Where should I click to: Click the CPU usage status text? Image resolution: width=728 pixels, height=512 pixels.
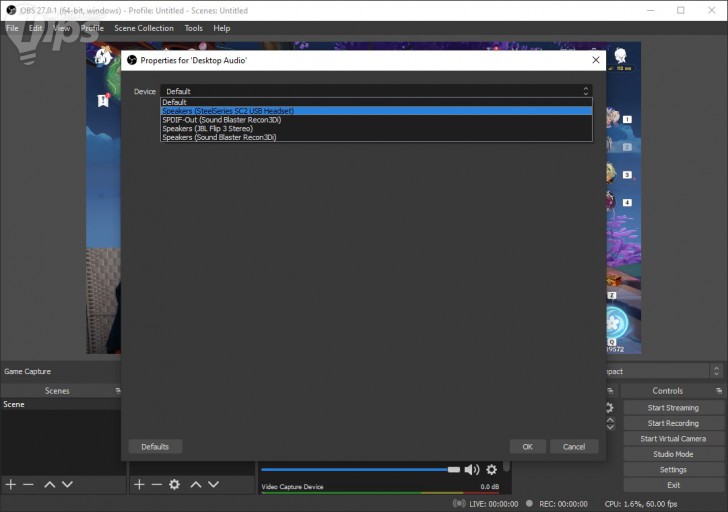641,504
